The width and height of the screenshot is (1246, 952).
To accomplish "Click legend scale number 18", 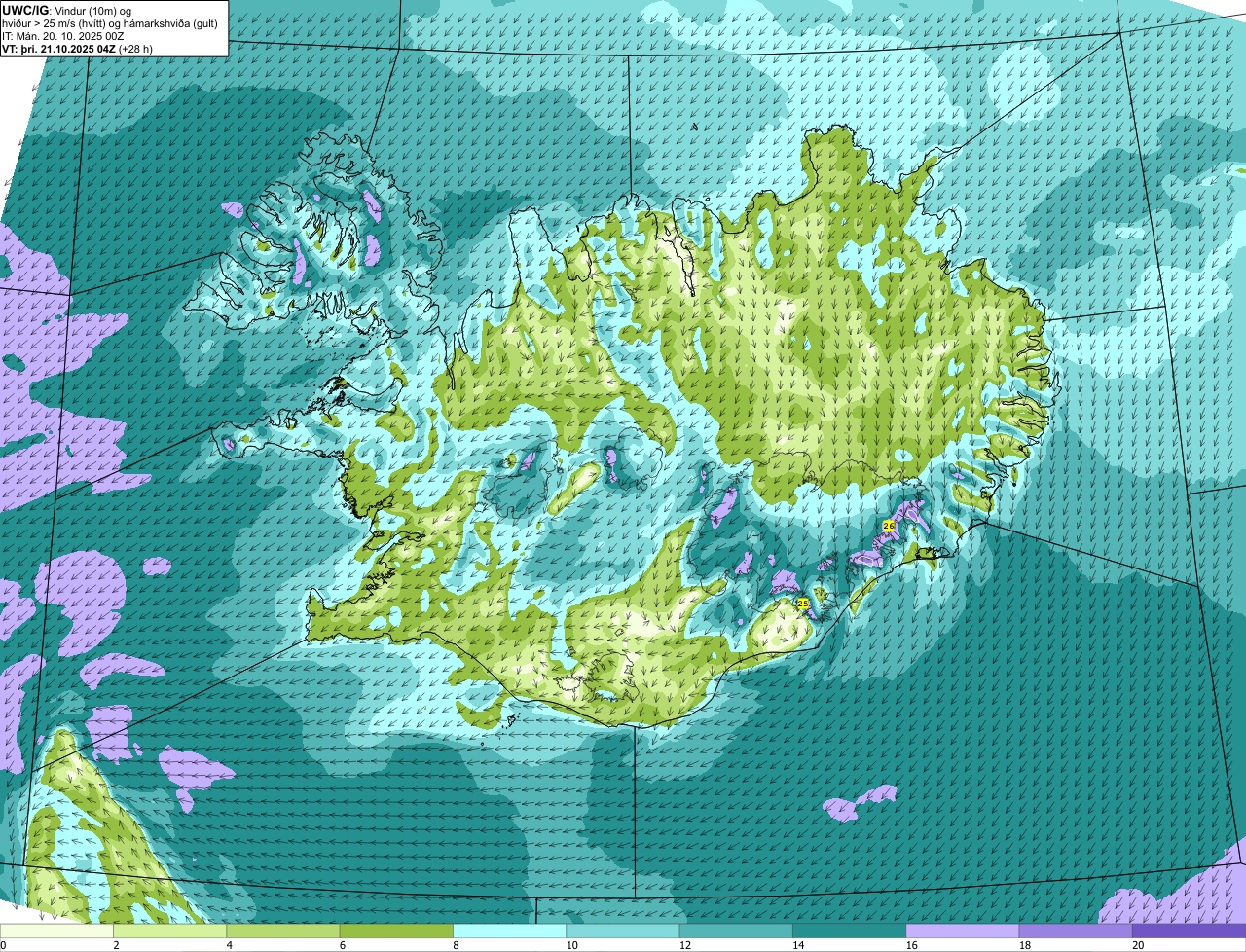I will pos(1023,945).
